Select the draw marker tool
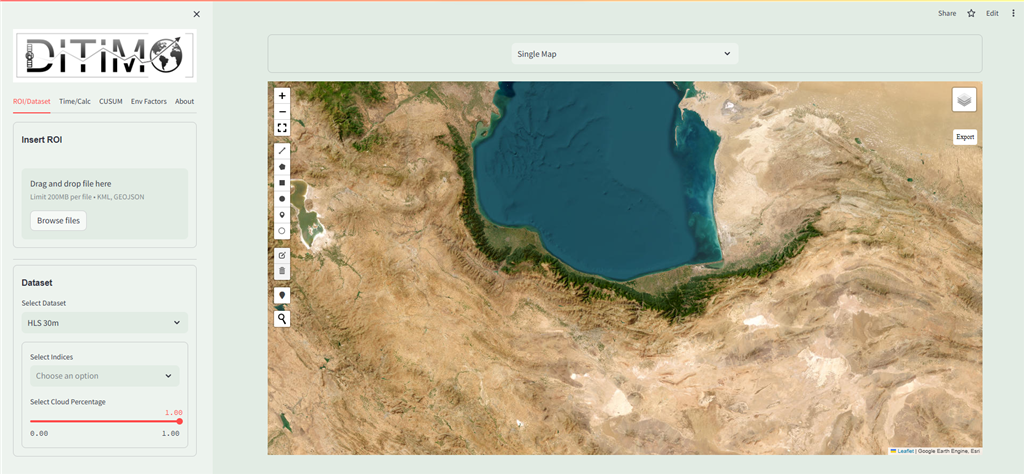 282,214
